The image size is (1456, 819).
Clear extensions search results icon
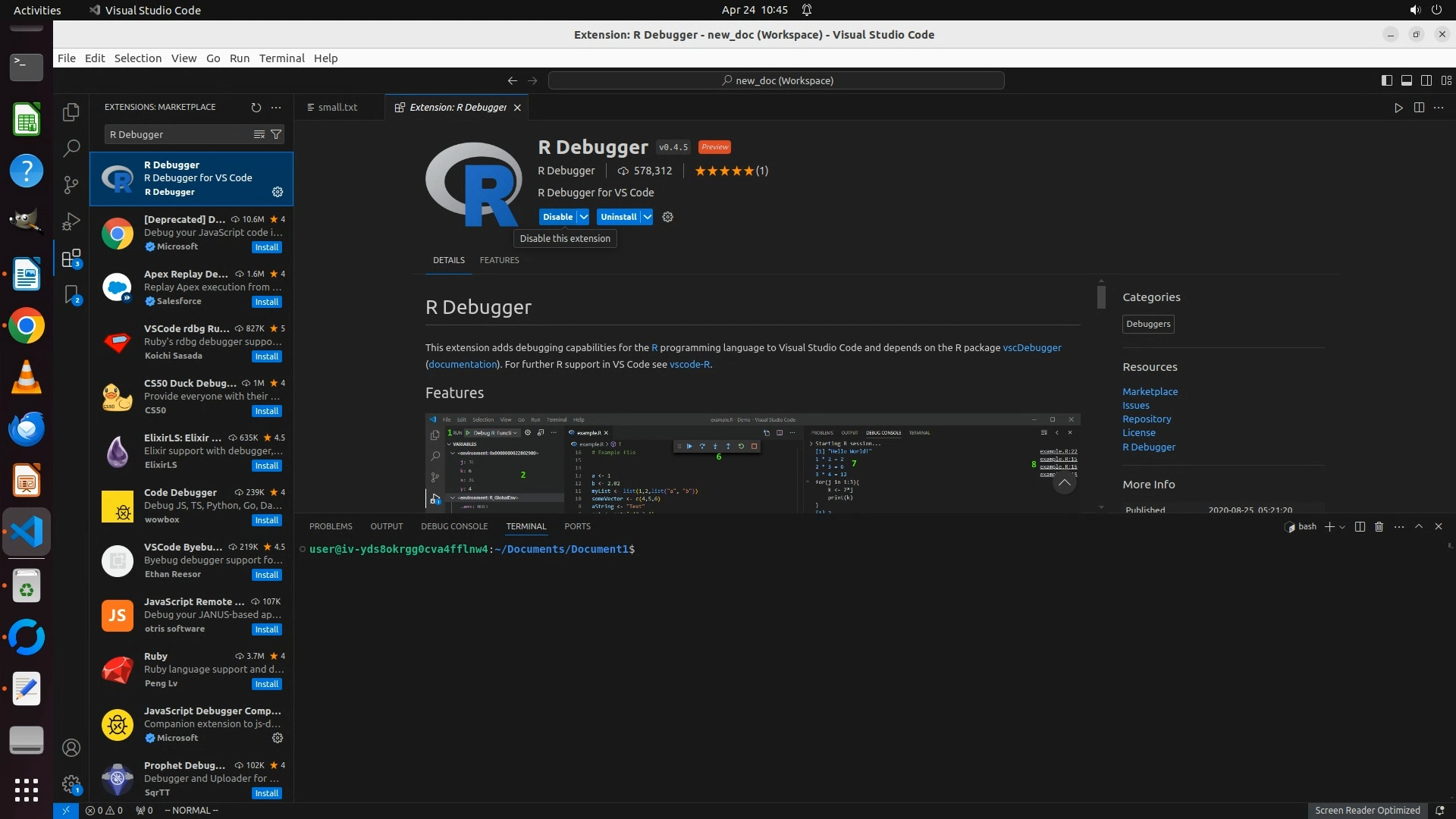coord(259,134)
